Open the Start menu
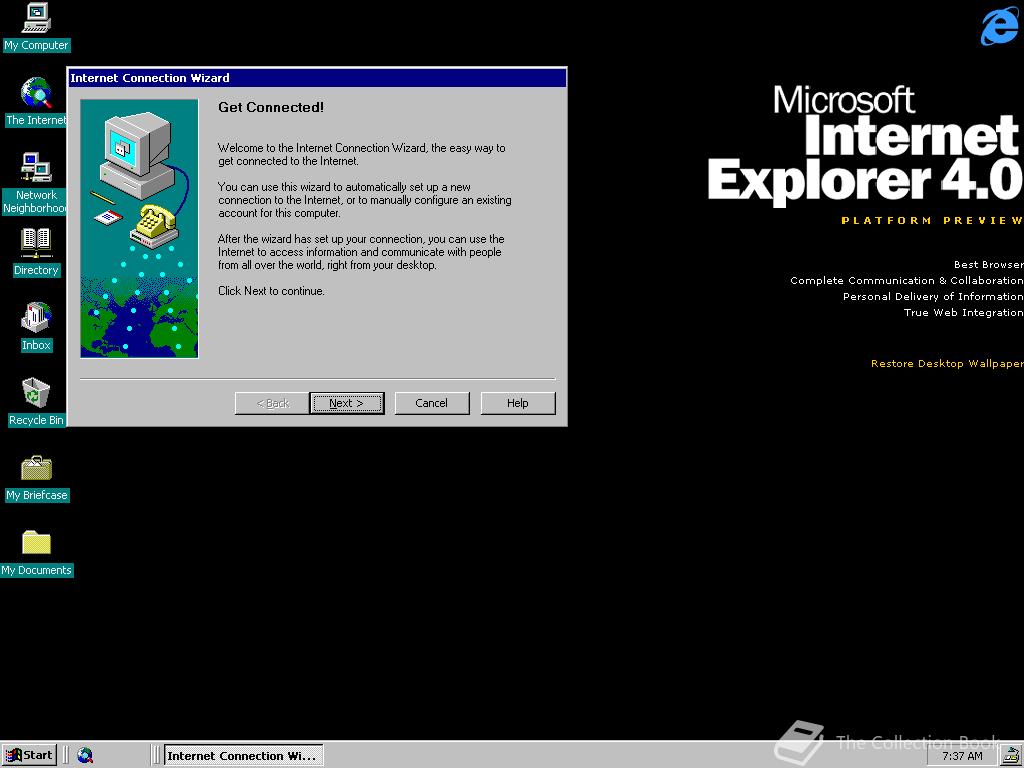Viewport: 1024px width, 768px height. (29, 756)
